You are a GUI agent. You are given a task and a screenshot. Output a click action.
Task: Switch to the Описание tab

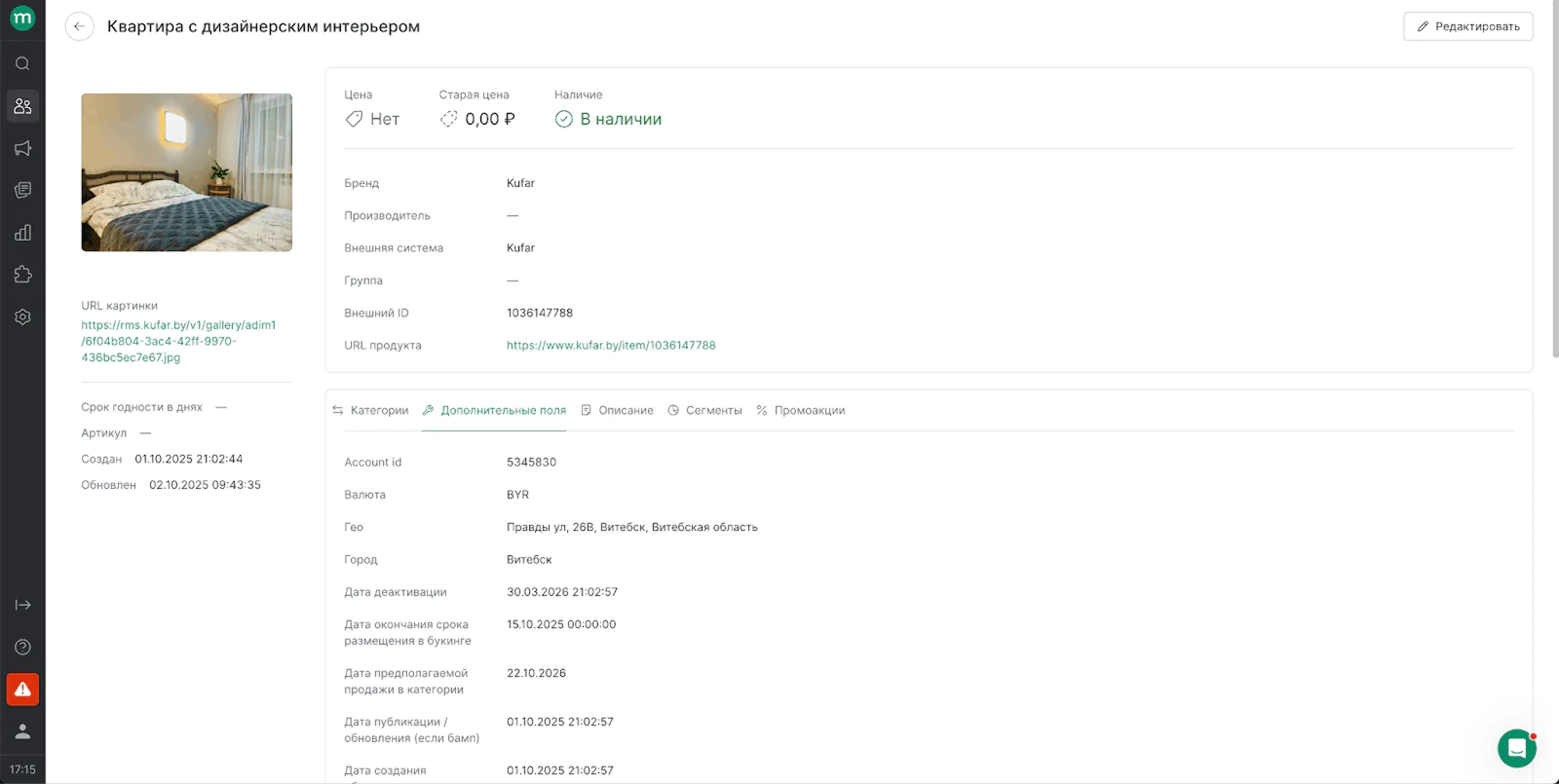tap(617, 411)
